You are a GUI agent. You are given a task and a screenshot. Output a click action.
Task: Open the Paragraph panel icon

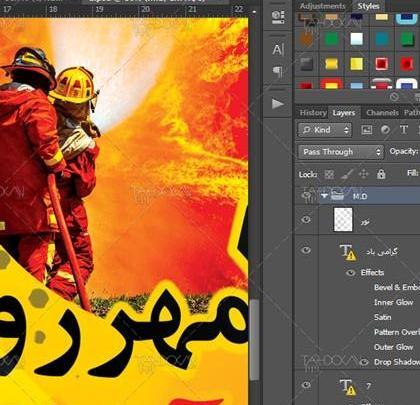278,72
